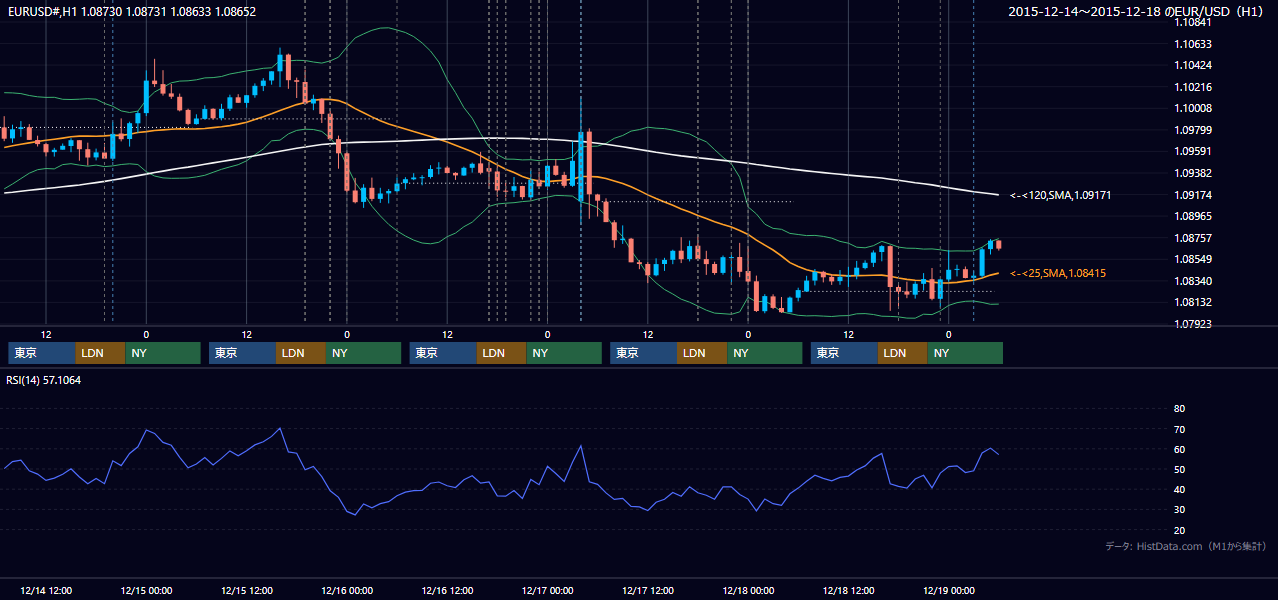The height and width of the screenshot is (600, 1278).
Task: Click price axis label 1.10633
Action: click(1193, 44)
